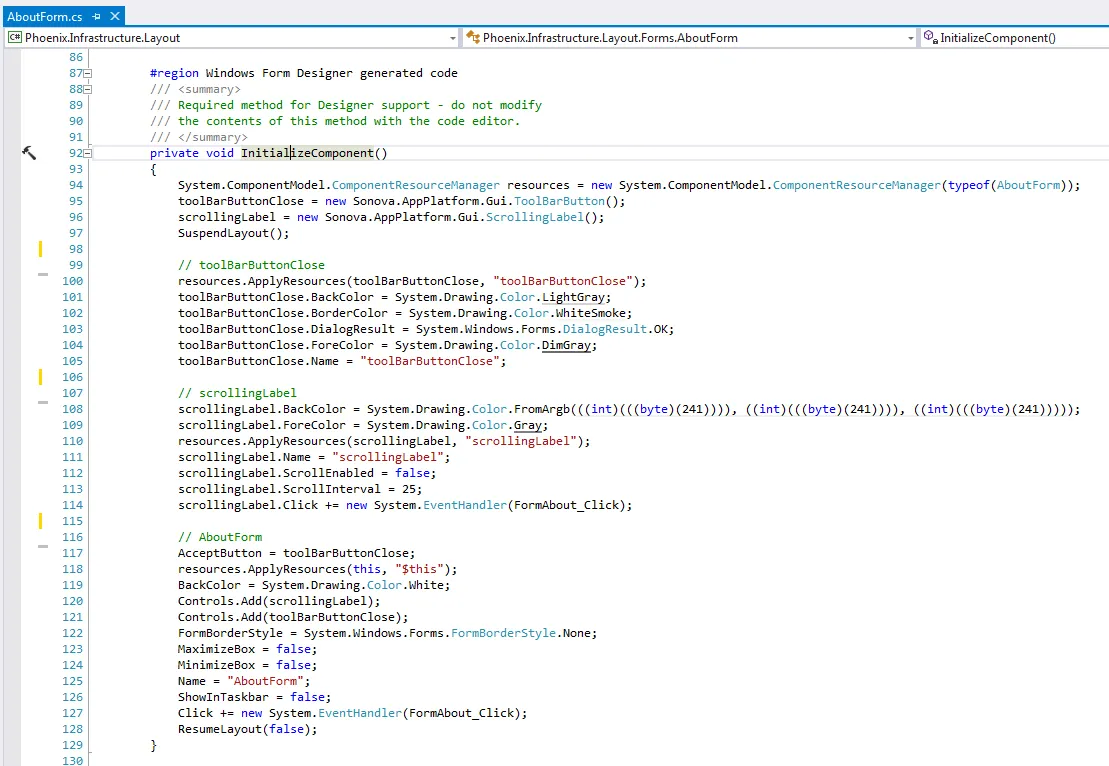Image resolution: width=1109 pixels, height=766 pixels.
Task: Click 'ScrollInterval' property
Action: [x=332, y=489]
